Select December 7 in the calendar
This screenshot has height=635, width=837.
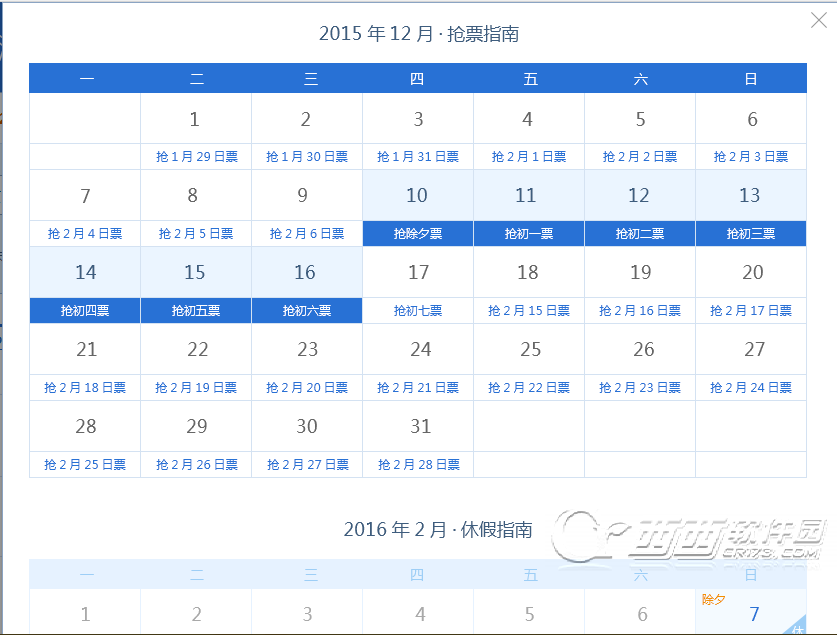pos(85,196)
